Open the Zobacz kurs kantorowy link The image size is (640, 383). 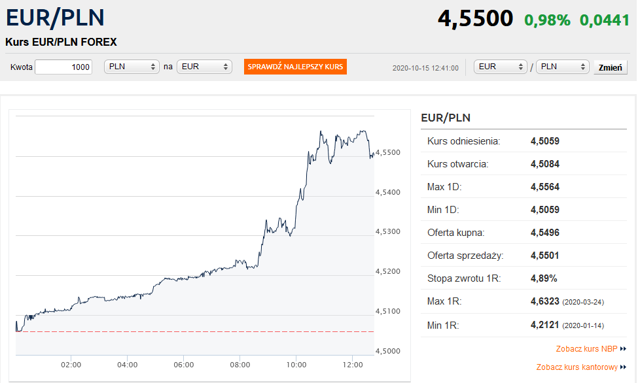(x=576, y=367)
